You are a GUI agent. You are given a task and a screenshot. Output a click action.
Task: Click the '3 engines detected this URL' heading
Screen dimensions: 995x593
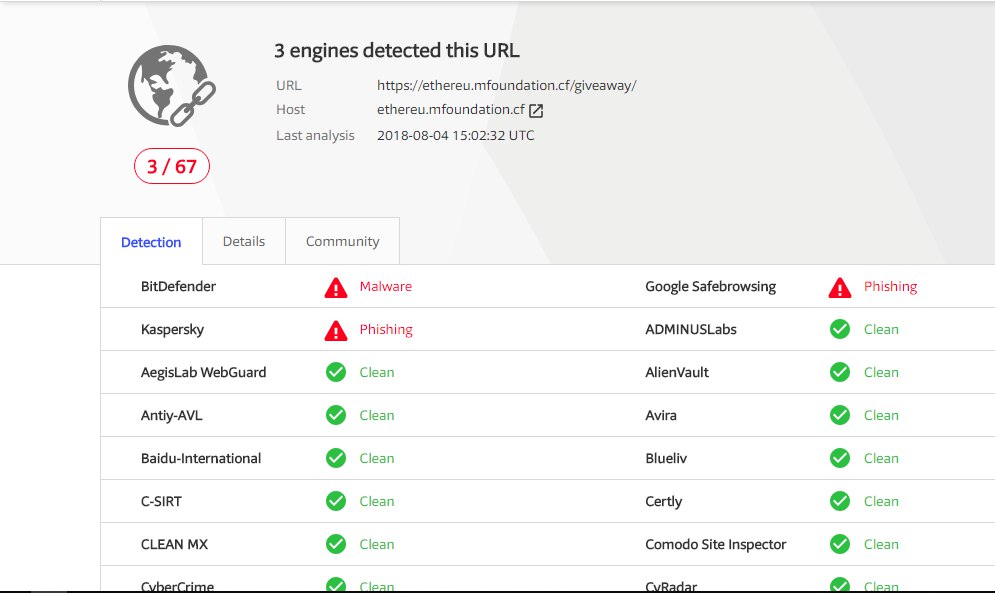click(x=397, y=50)
